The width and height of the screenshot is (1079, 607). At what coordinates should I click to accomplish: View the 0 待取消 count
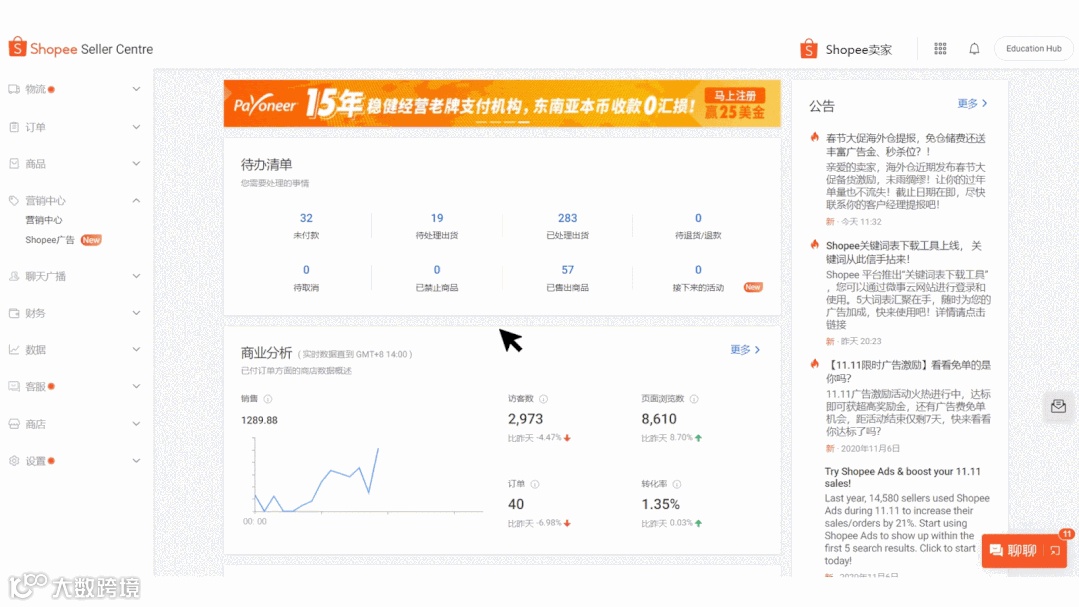click(306, 278)
